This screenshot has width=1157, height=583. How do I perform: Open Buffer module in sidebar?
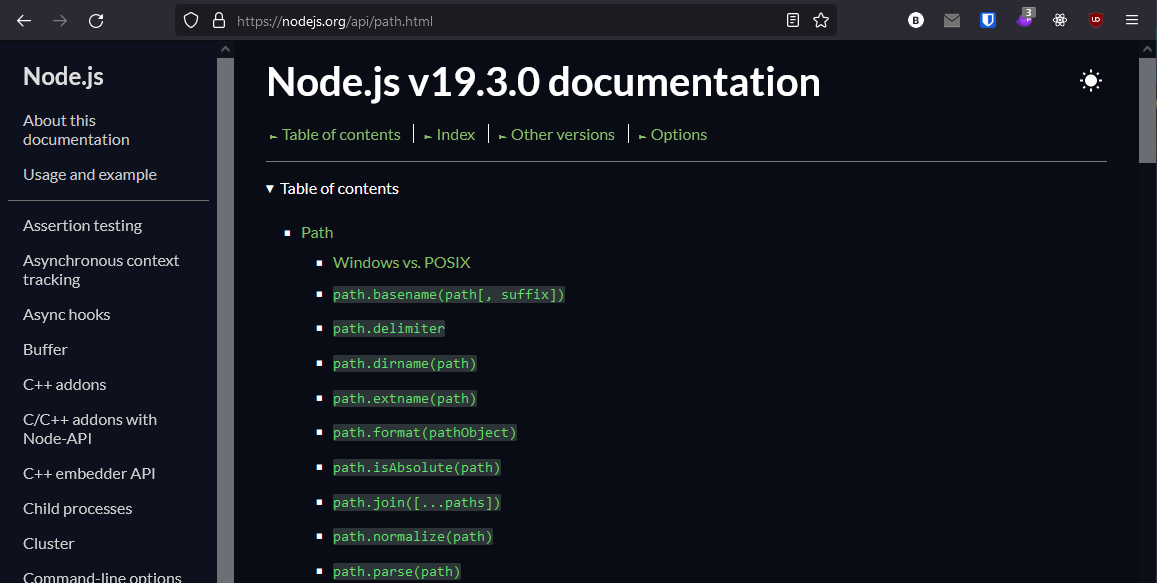(x=45, y=350)
